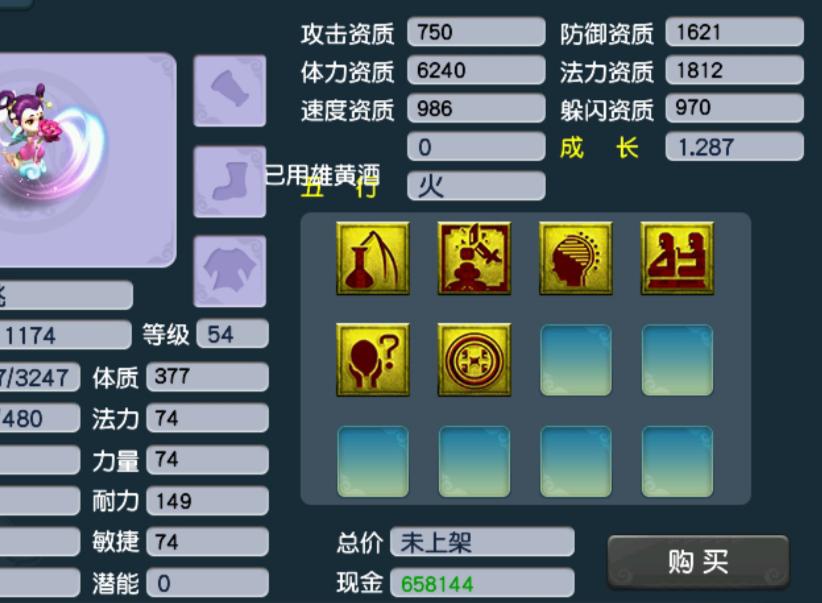Select the hands with question mark skill
The image size is (822, 603).
[373, 360]
